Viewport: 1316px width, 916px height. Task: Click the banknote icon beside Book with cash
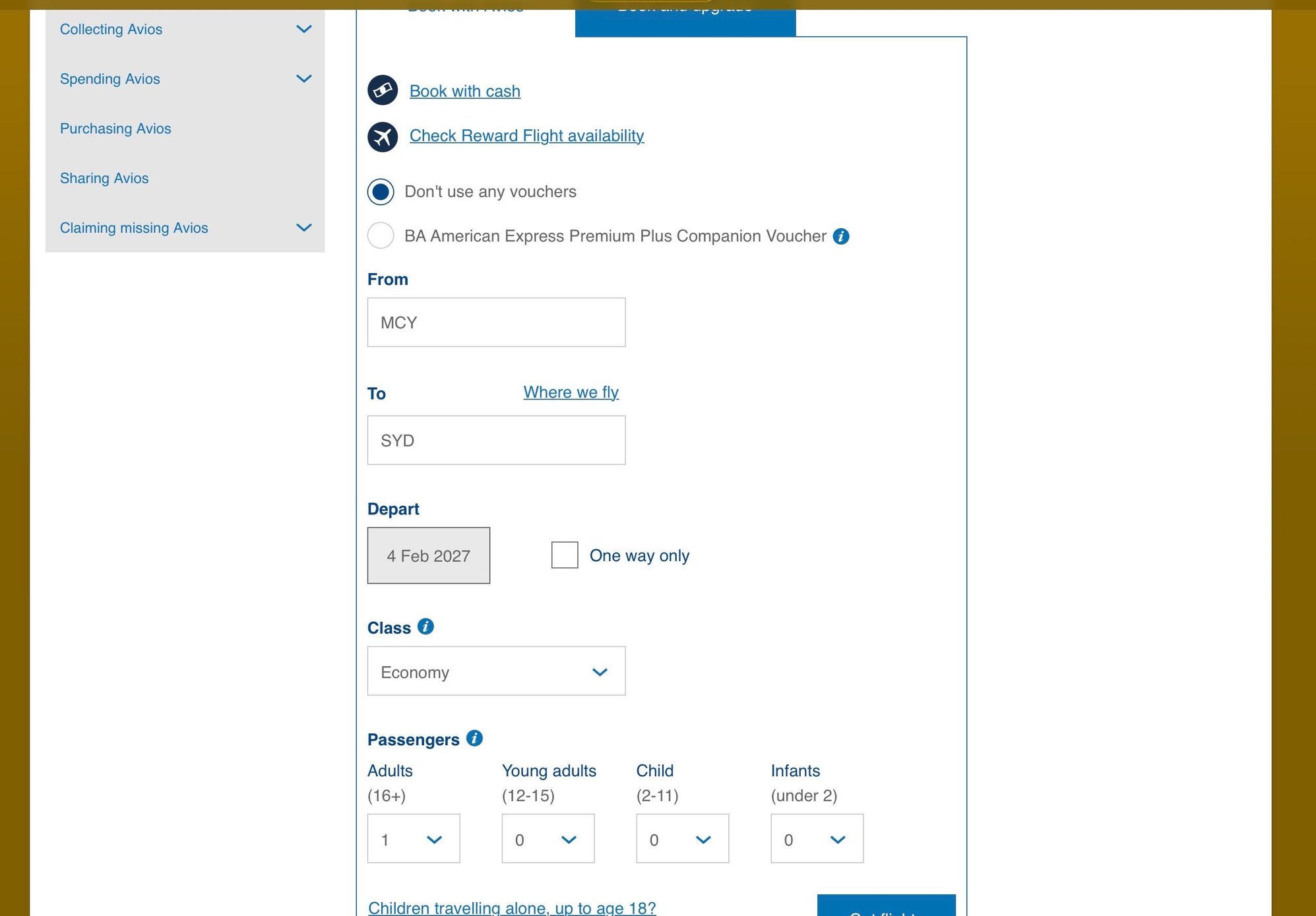(x=382, y=91)
